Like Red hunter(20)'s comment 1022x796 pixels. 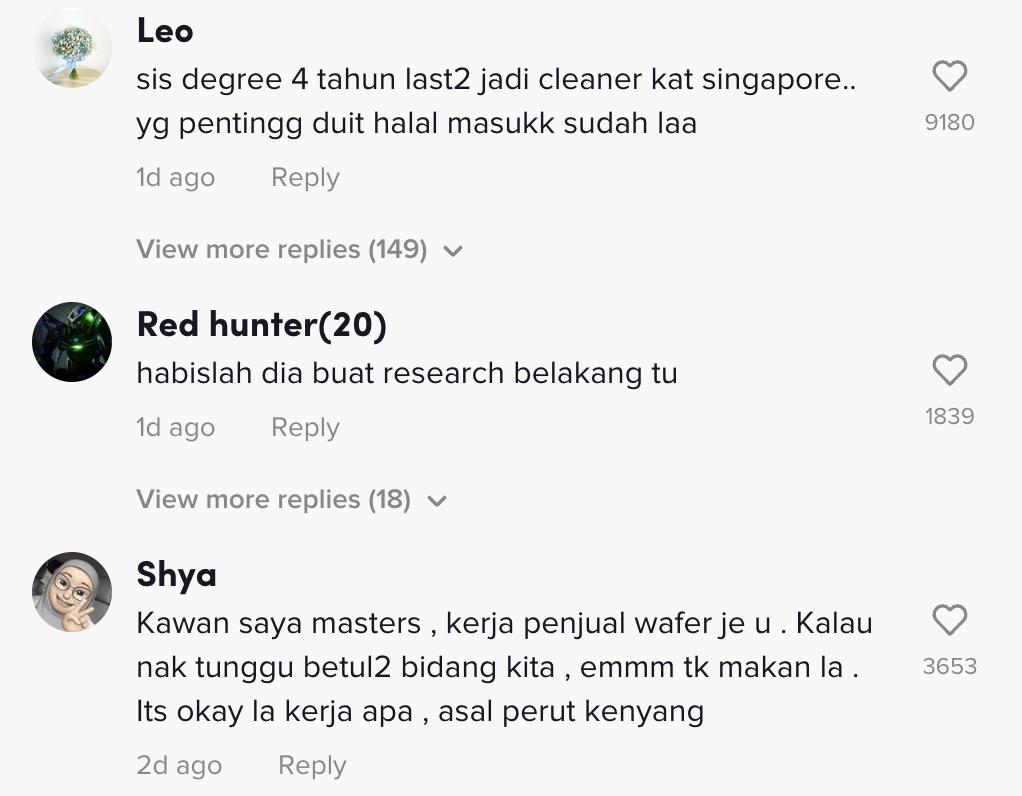click(x=949, y=371)
